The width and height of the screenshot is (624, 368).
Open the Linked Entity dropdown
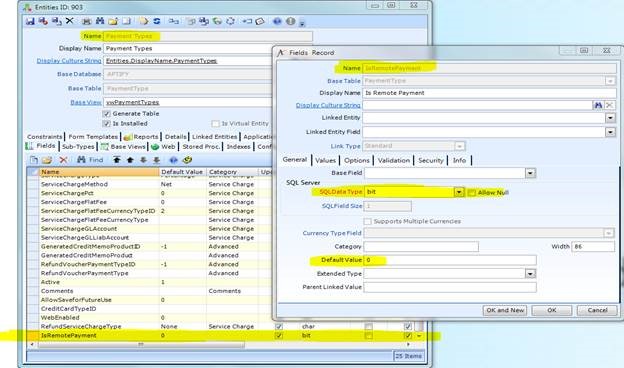[610, 118]
